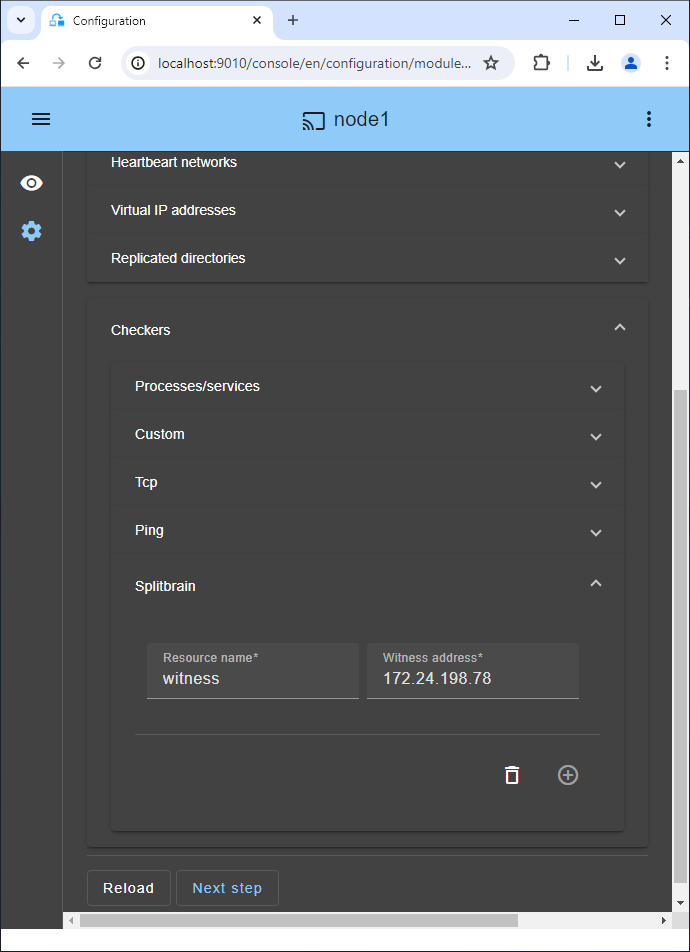Open browser downloads icon

click(x=595, y=62)
